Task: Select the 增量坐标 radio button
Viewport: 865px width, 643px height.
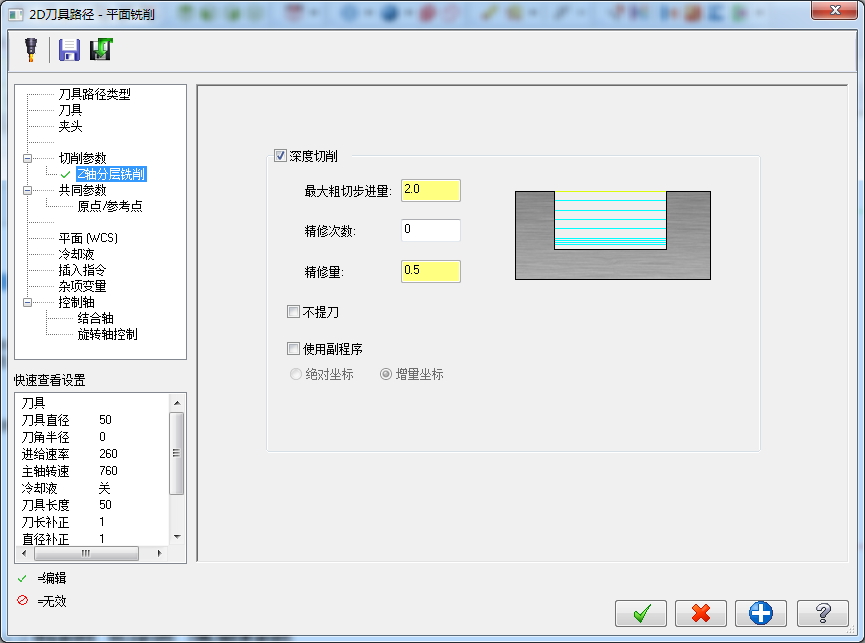Action: [x=384, y=375]
